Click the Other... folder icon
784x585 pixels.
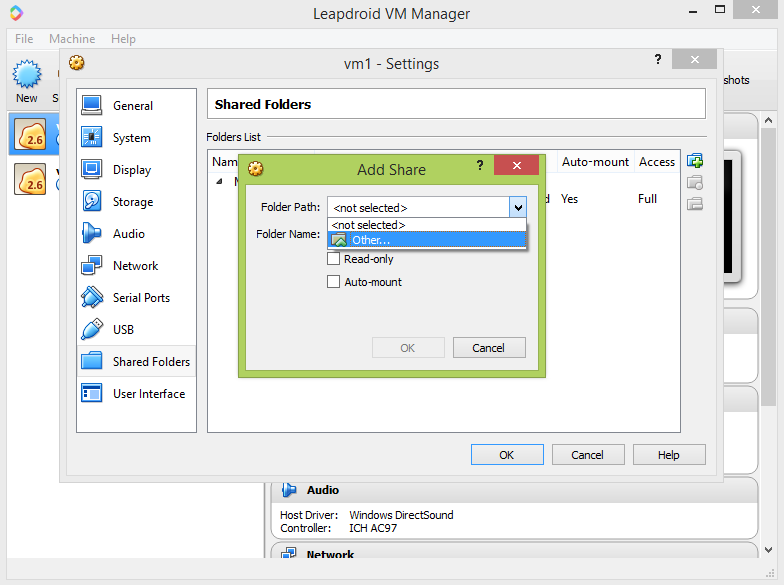(x=339, y=240)
